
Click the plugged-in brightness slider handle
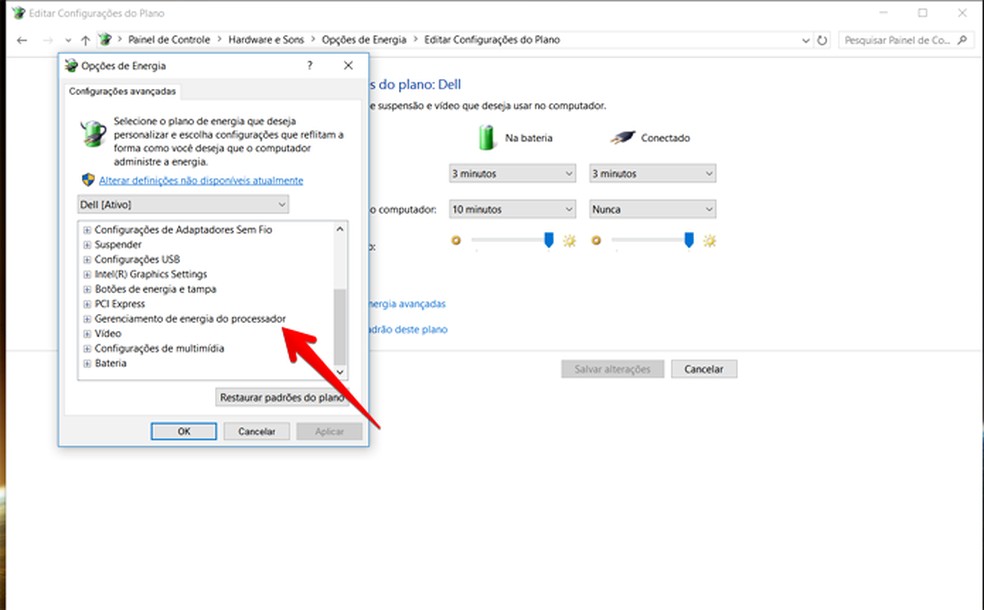point(689,240)
